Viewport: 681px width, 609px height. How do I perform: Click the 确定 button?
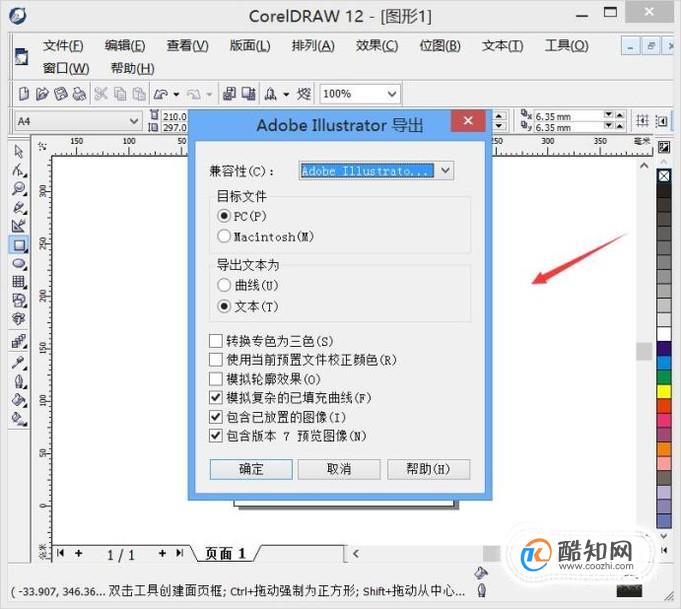251,469
